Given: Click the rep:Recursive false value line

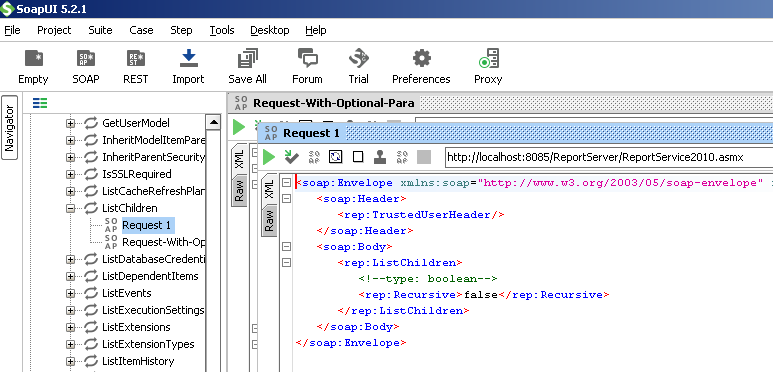Looking at the screenshot, I should (485, 295).
